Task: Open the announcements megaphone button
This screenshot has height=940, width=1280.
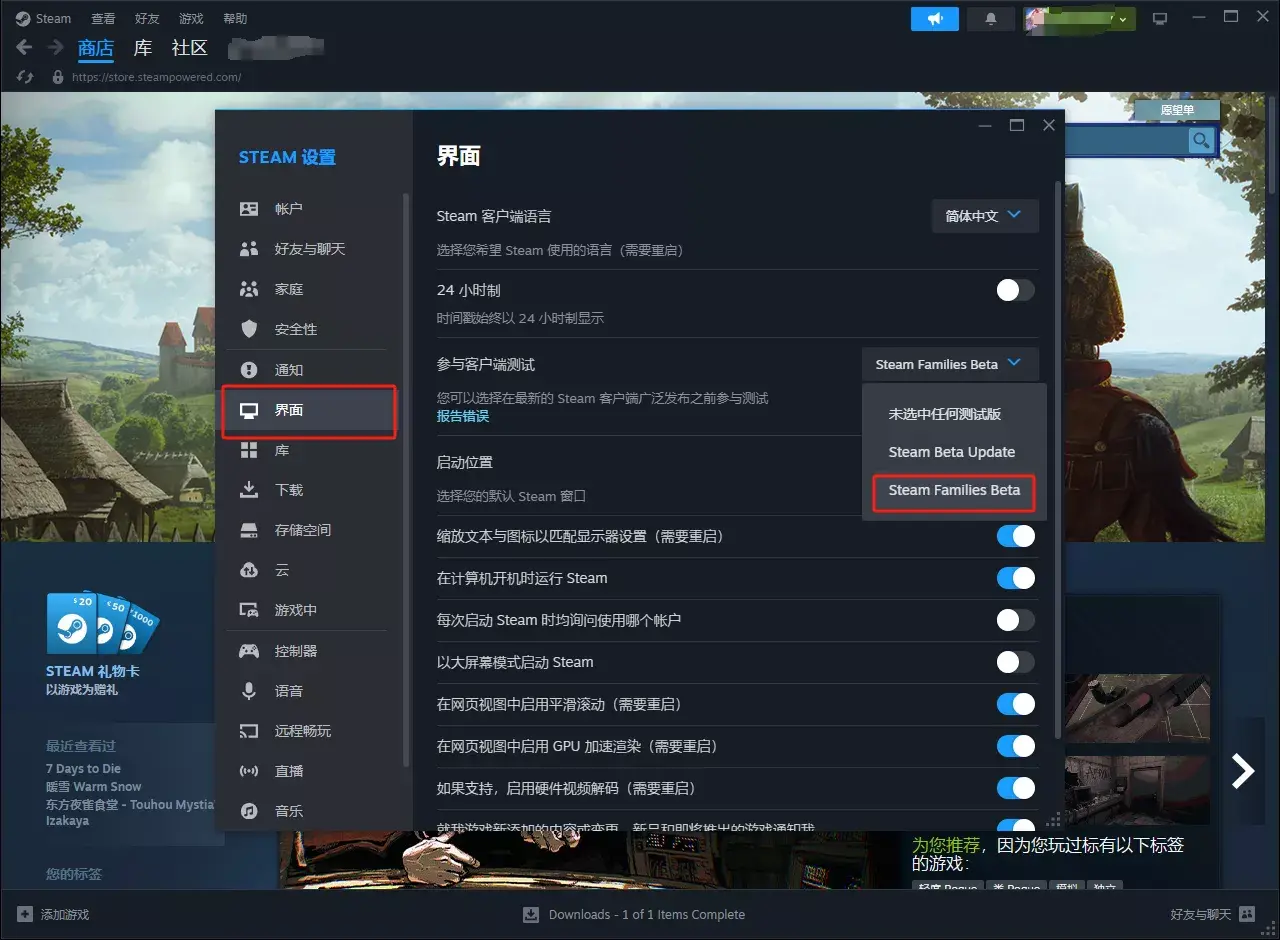Action: coord(935,18)
